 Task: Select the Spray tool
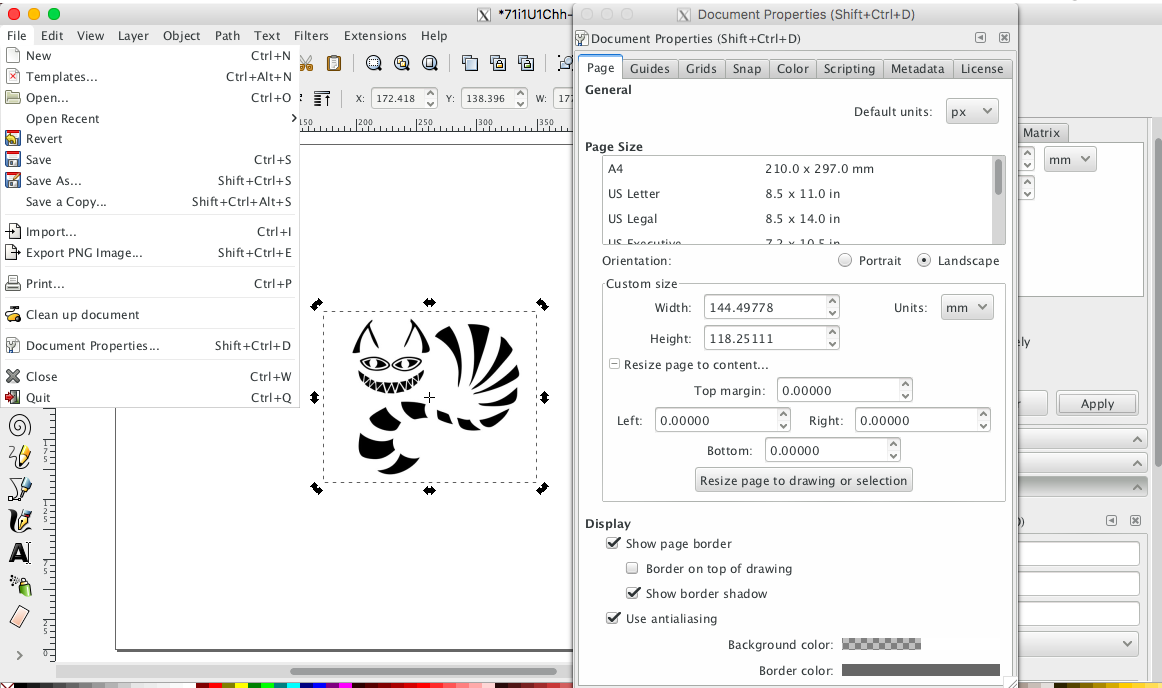coord(19,586)
